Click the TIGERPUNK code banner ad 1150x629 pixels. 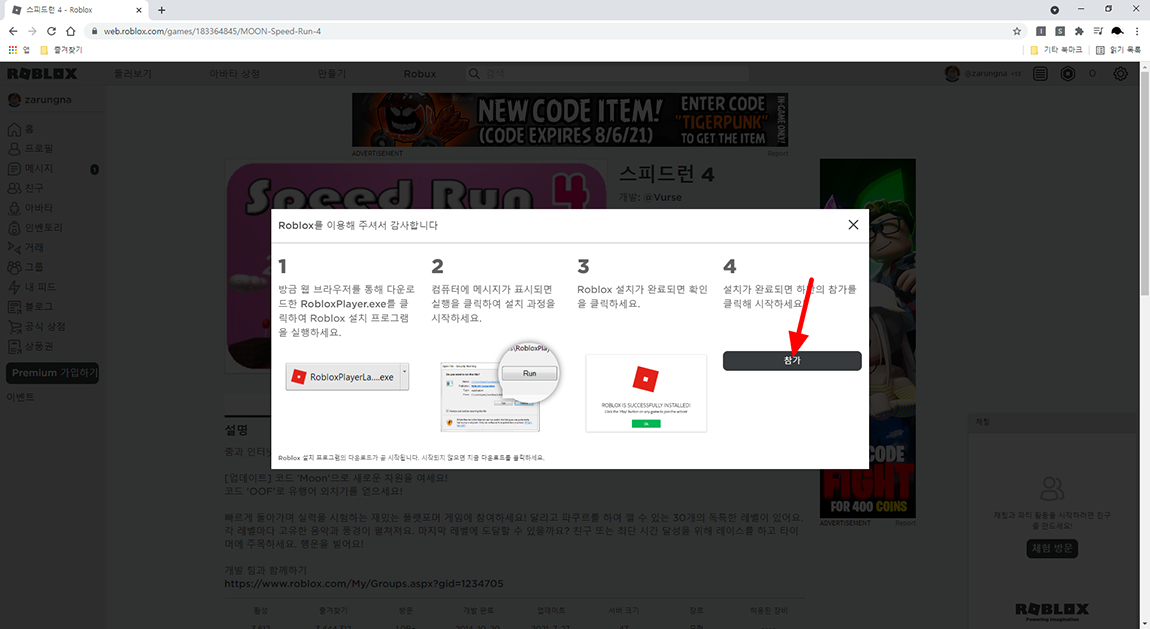570,120
